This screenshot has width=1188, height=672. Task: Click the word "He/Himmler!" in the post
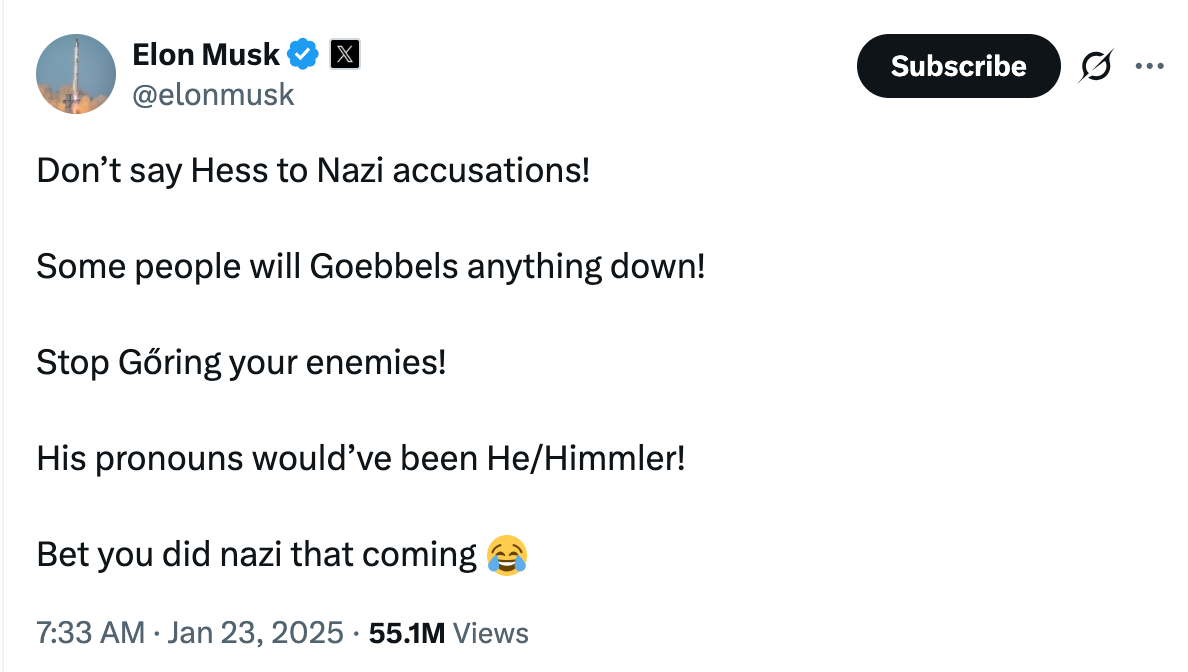pos(586,458)
